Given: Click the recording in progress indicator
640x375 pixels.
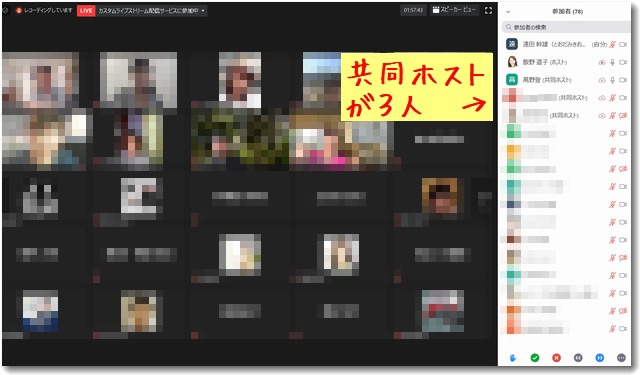Looking at the screenshot, I should 44,10.
